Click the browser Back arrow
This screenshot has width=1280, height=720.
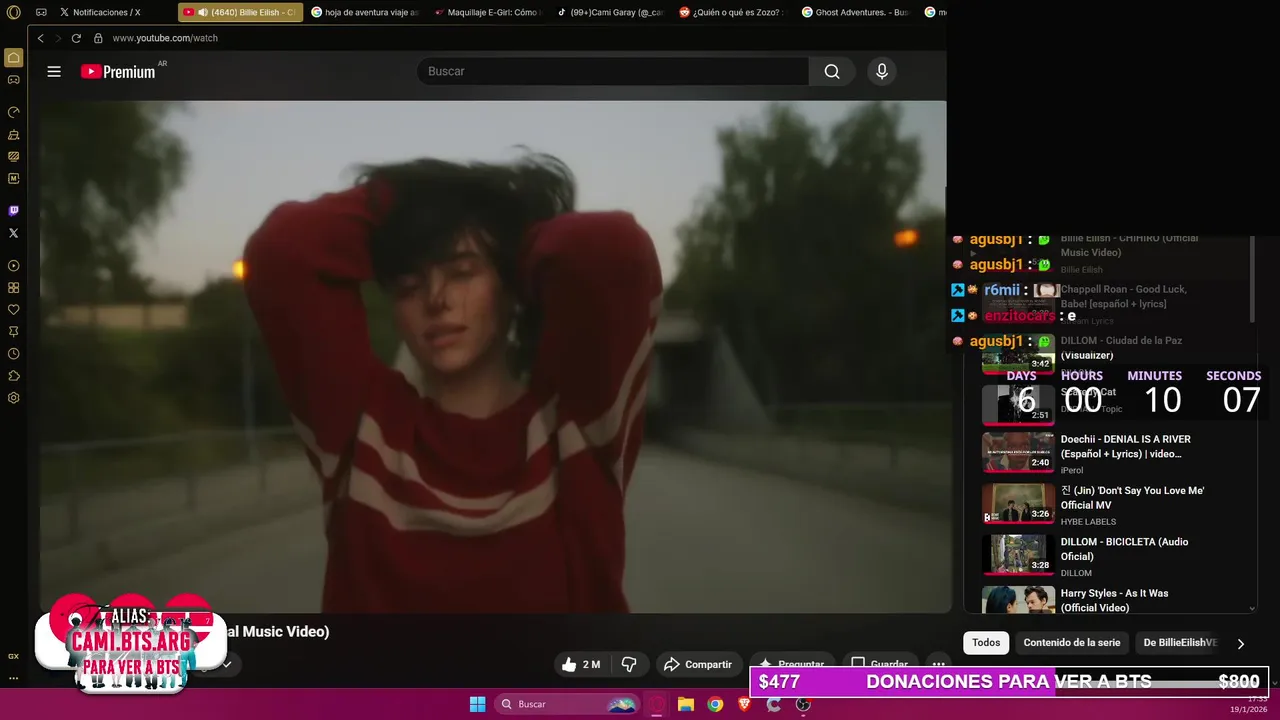(40, 38)
